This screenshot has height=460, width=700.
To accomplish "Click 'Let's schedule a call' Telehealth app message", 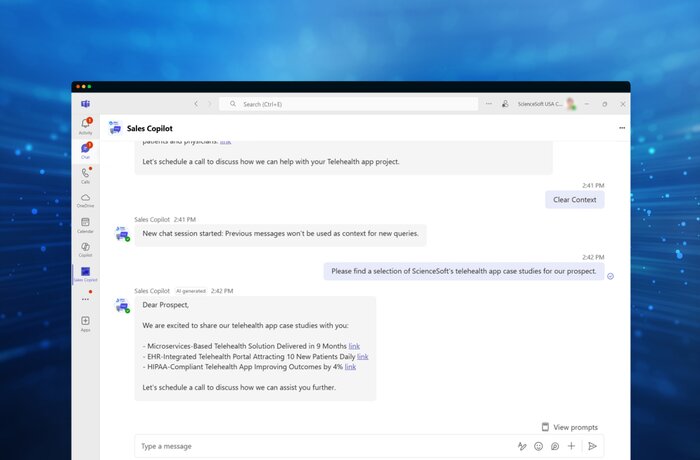I will click(x=271, y=162).
